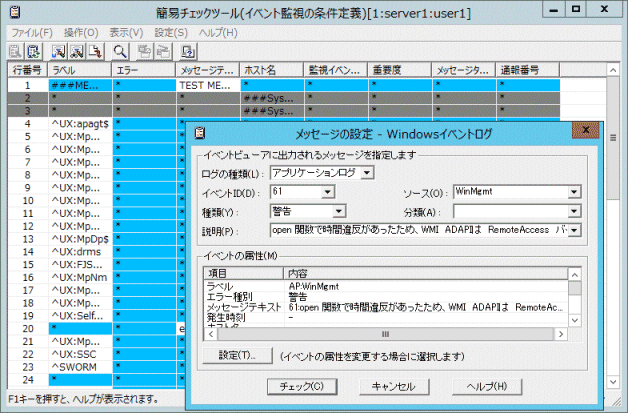Click the キャンセル button

(x=392, y=386)
